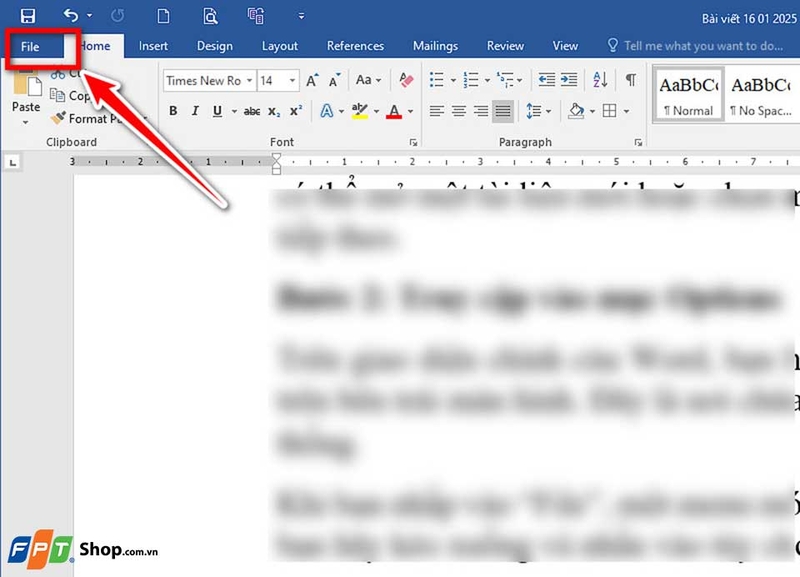
Task: Click the Shading paint bucket icon
Action: click(577, 111)
